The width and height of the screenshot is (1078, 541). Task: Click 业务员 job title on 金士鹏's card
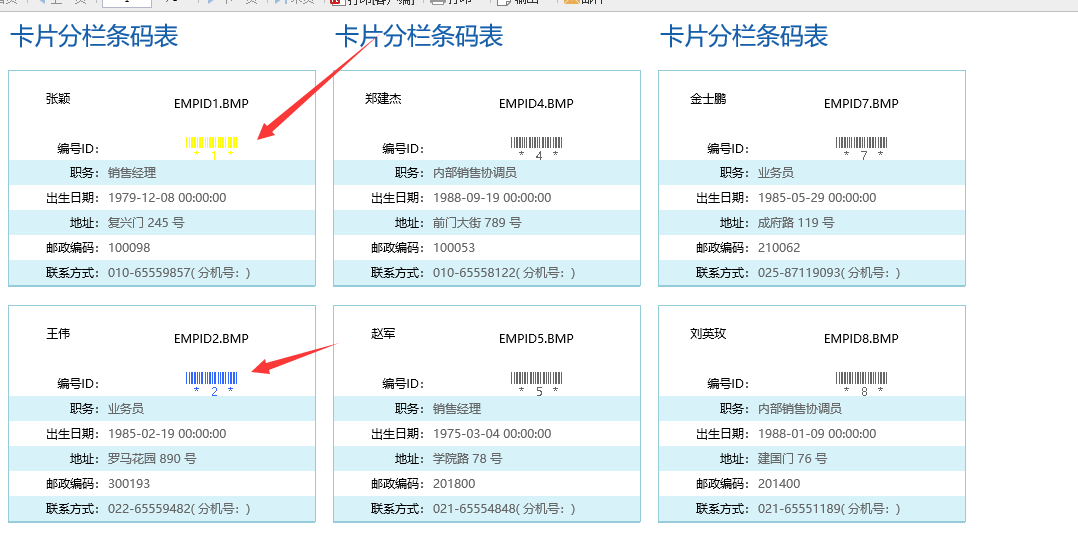coord(776,173)
